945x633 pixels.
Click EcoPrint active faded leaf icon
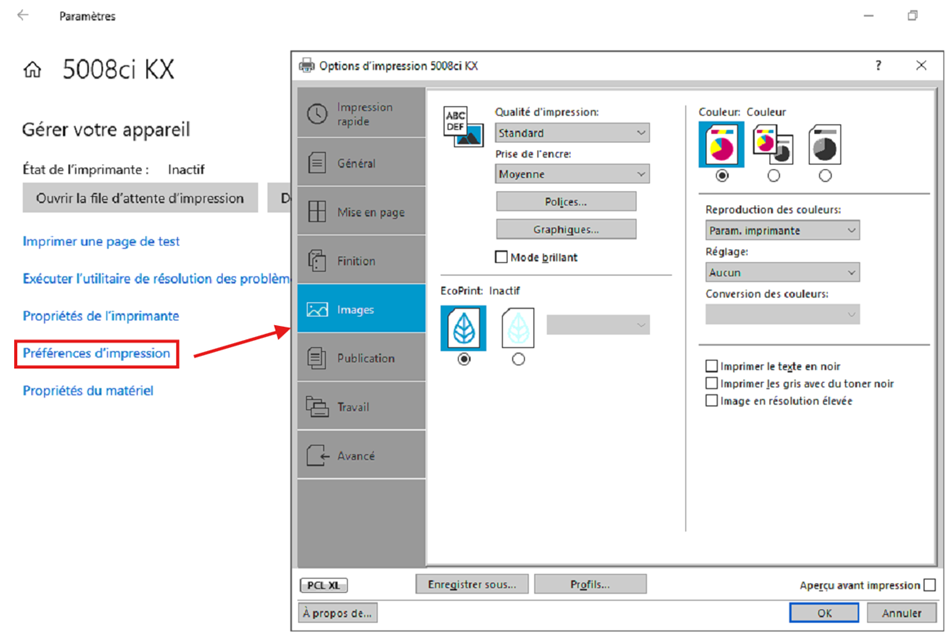pyautogui.click(x=518, y=328)
